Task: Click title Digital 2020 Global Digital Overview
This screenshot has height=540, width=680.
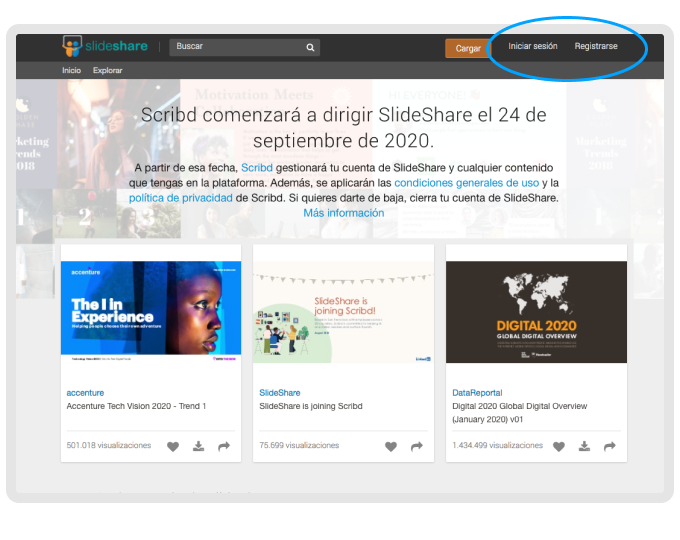Action: [x=520, y=413]
